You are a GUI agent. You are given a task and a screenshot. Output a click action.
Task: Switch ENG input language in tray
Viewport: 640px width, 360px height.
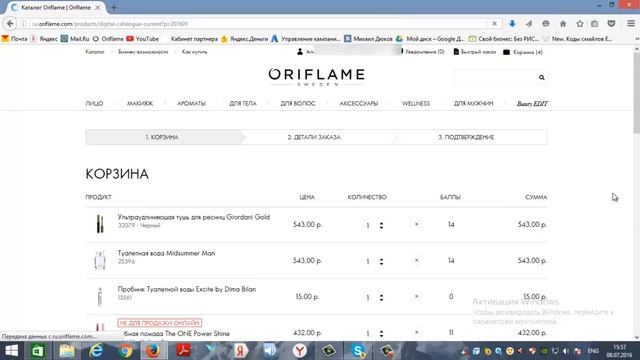[x=593, y=351]
